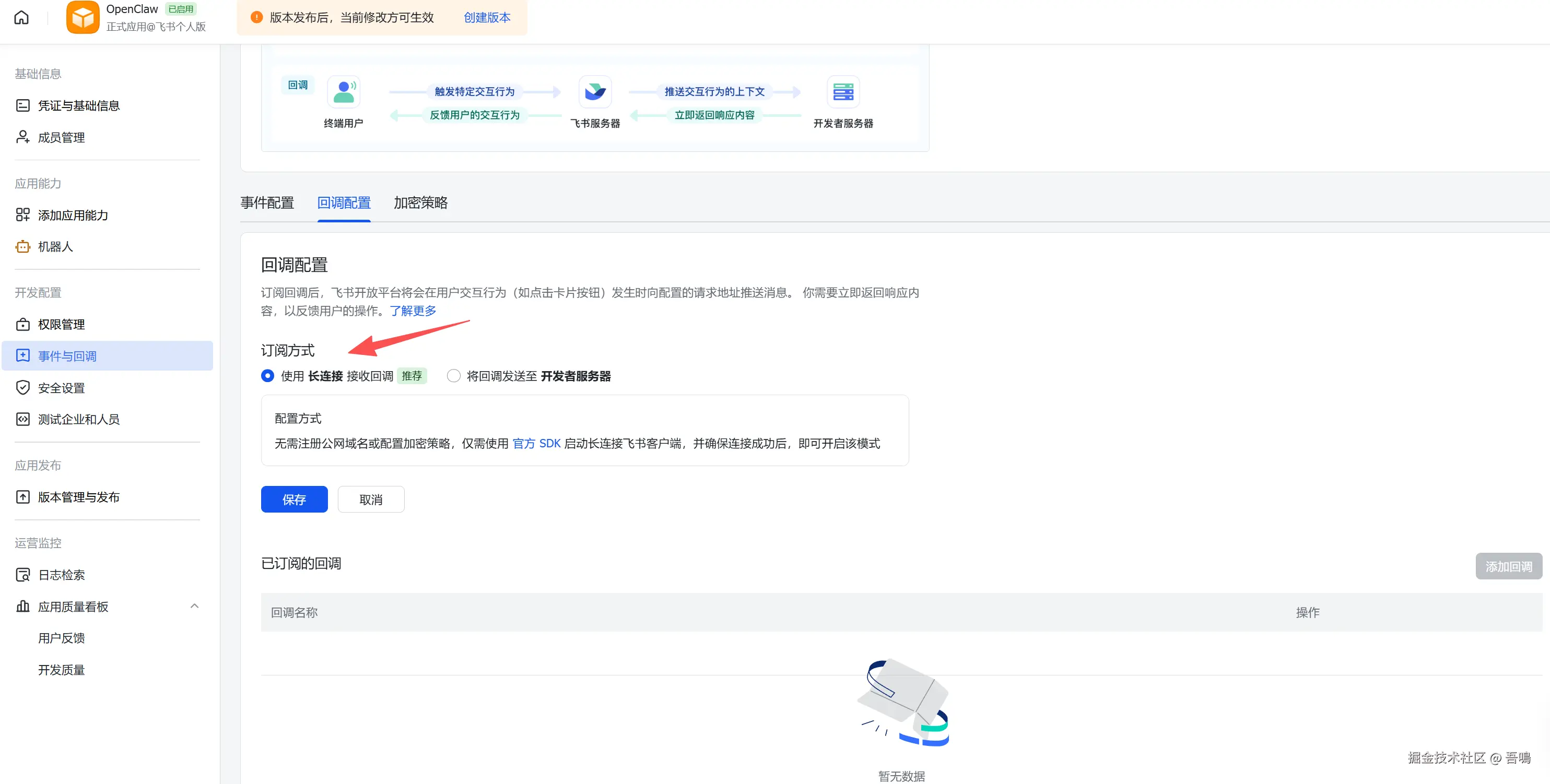Viewport: 1550px width, 784px height.
Task: Select 将回调发送至开发者服务器 radio option
Action: click(x=454, y=376)
